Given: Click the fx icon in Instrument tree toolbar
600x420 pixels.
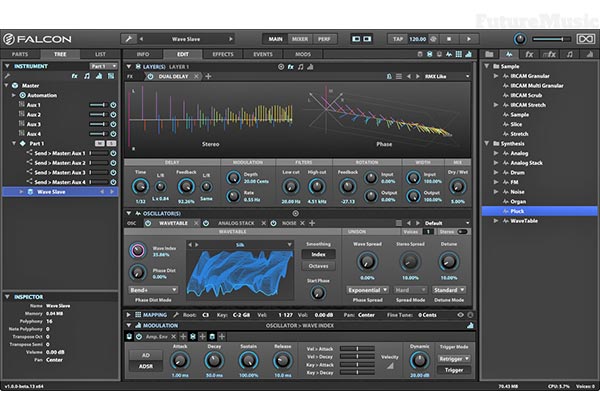Looking at the screenshot, I should 75,76.
